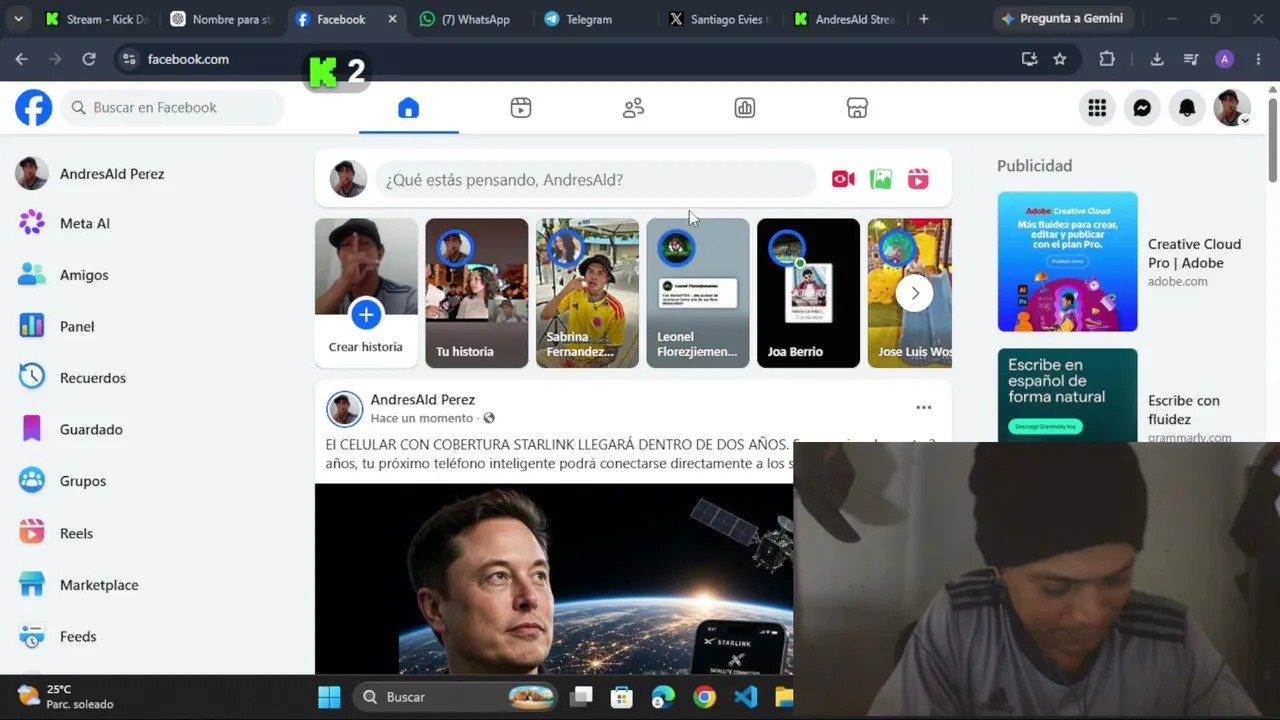This screenshot has width=1280, height=720.
Task: Switch to the Stream - Kick browser tab
Action: coord(96,19)
